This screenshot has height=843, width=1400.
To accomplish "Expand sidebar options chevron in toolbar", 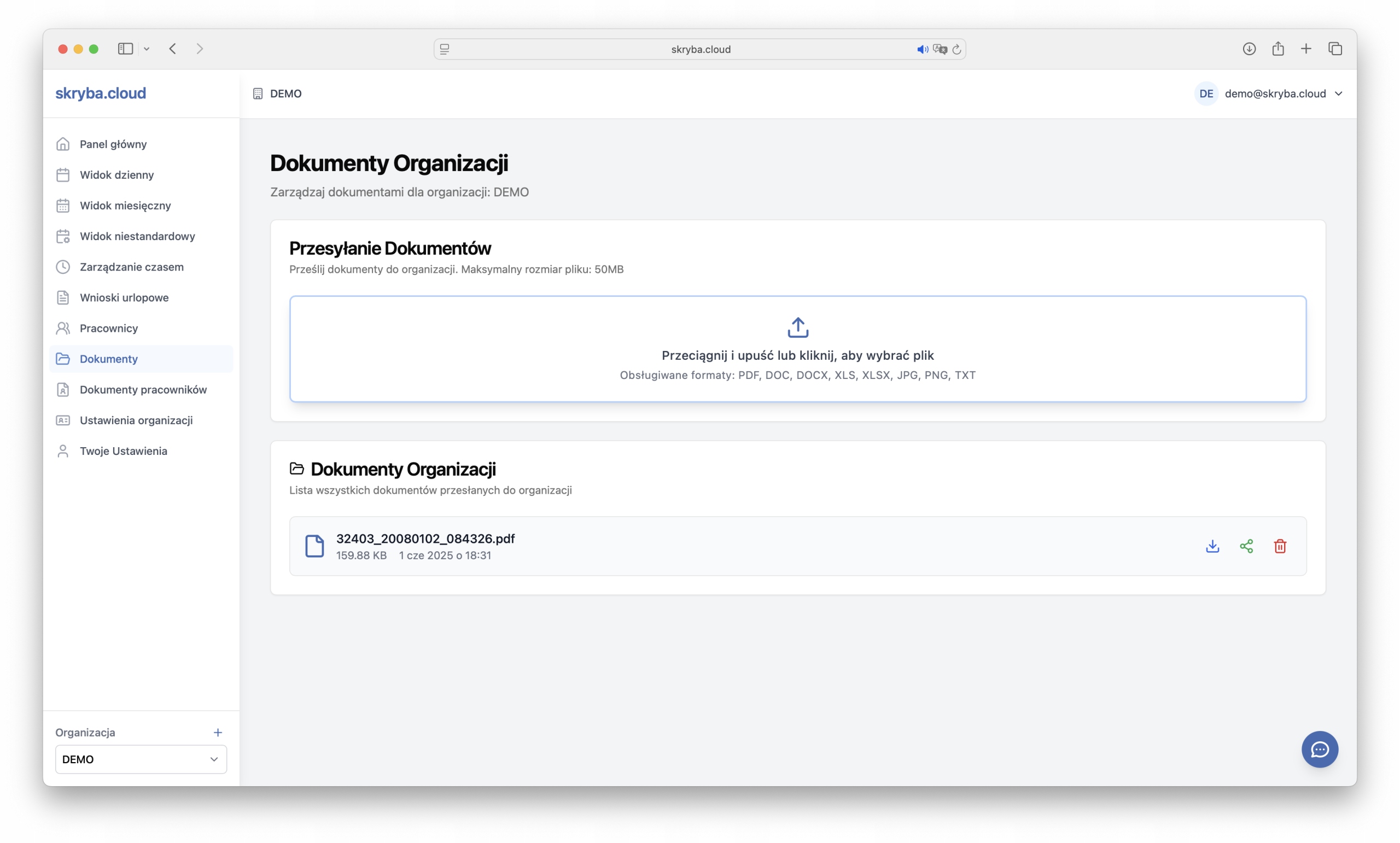I will 147,49.
